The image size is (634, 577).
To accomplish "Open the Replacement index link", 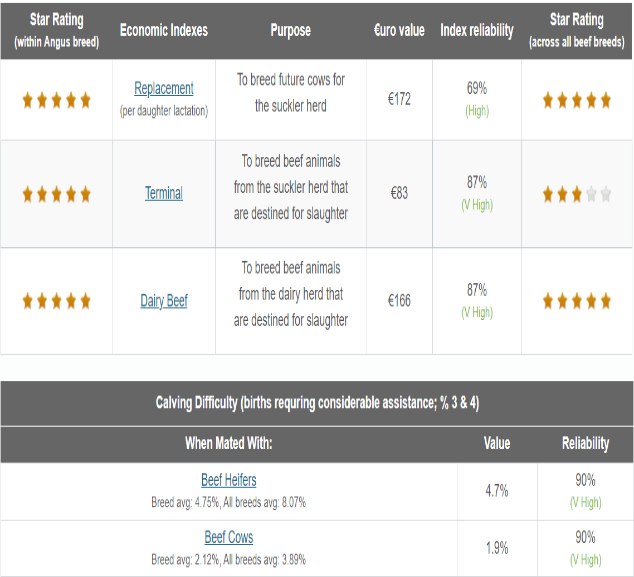I will click(164, 88).
